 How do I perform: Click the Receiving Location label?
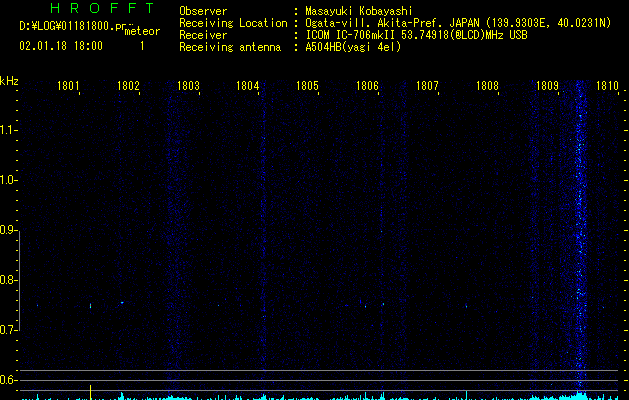tap(233, 23)
